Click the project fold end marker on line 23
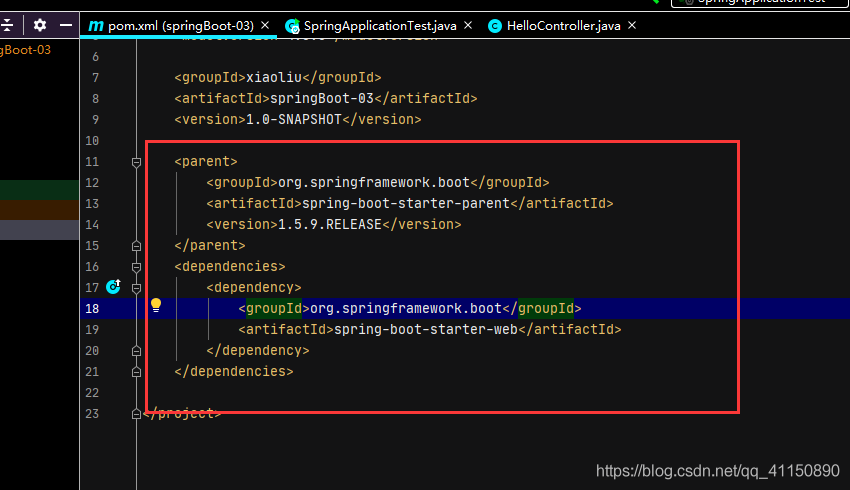The width and height of the screenshot is (850, 490). pyautogui.click(x=137, y=414)
